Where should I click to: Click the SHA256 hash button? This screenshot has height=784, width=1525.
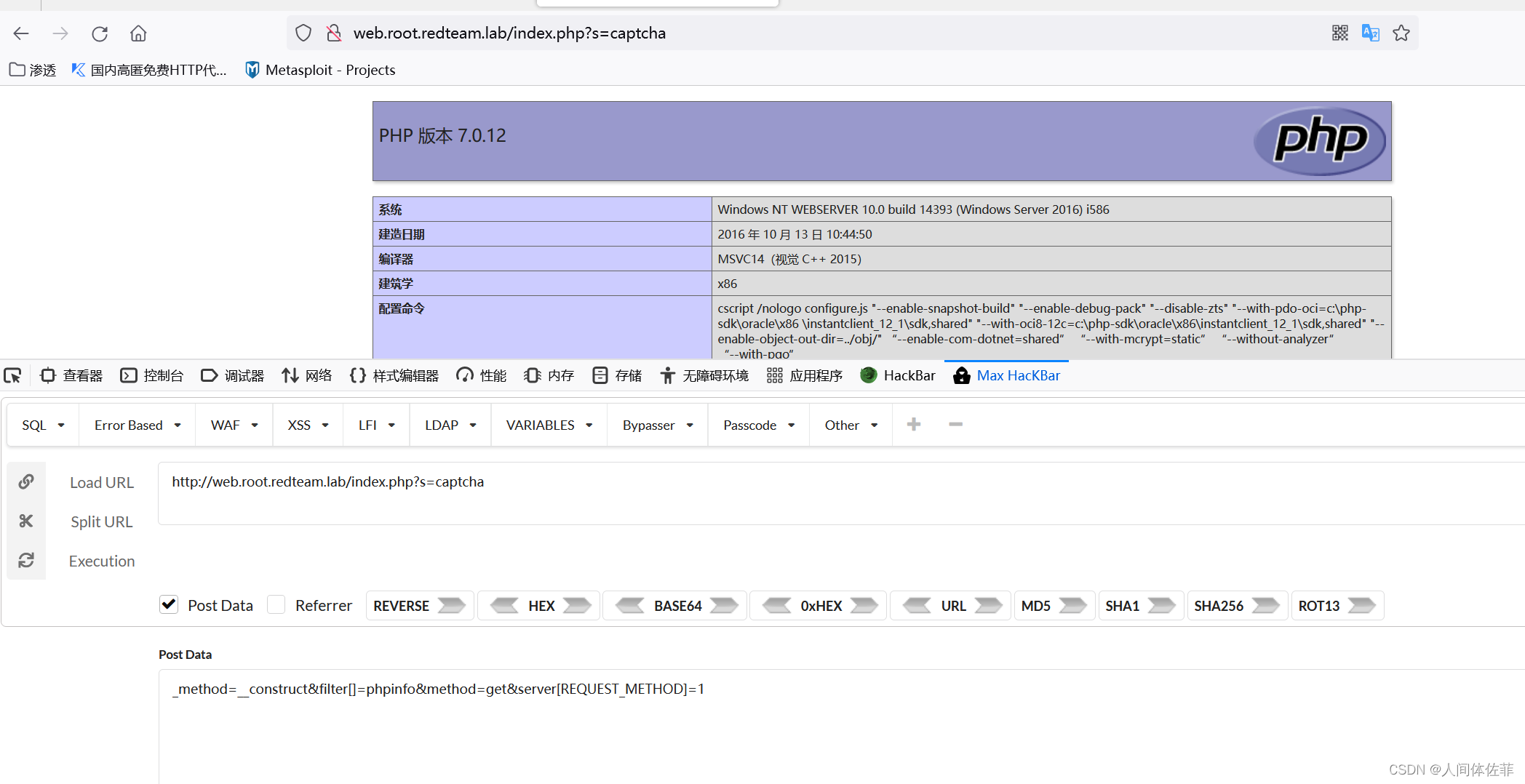1237,606
